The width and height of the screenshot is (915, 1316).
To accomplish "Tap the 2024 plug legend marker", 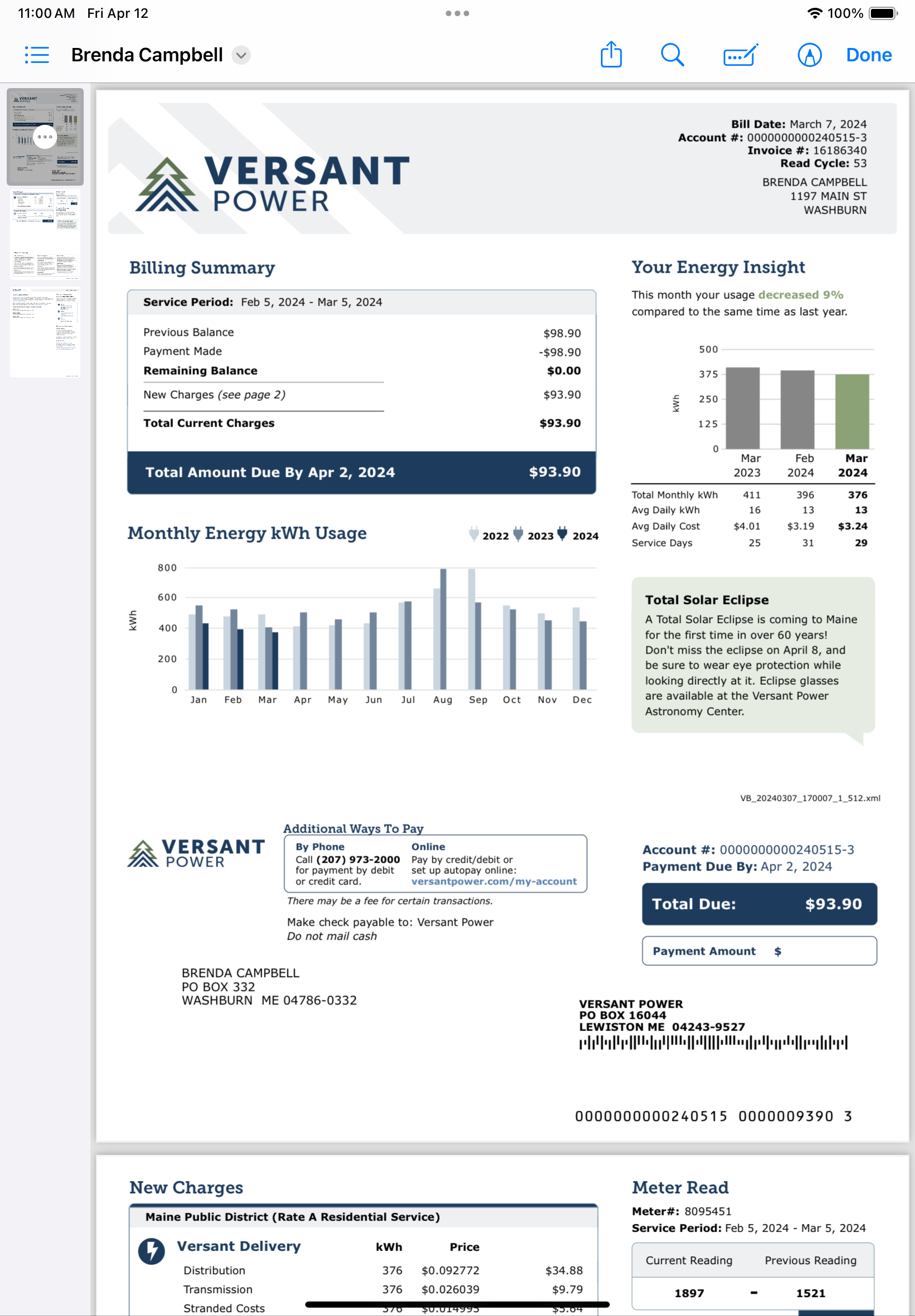I will pyautogui.click(x=562, y=534).
